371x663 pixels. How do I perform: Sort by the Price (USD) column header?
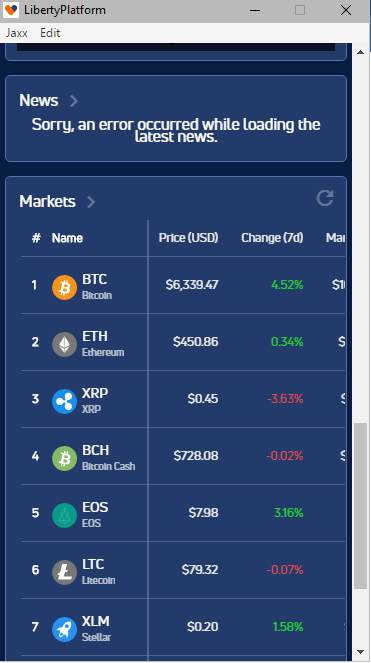point(188,238)
